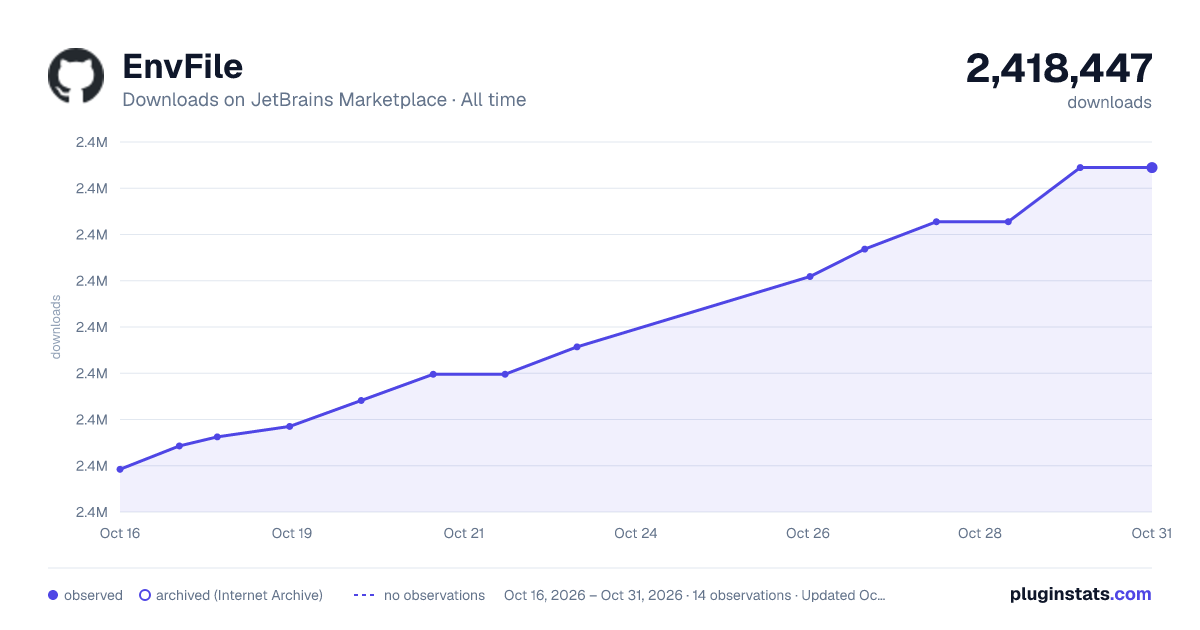Screen dimensions: 1200x630
Task: Click the Oct 28 x-axis label
Action: 980,533
